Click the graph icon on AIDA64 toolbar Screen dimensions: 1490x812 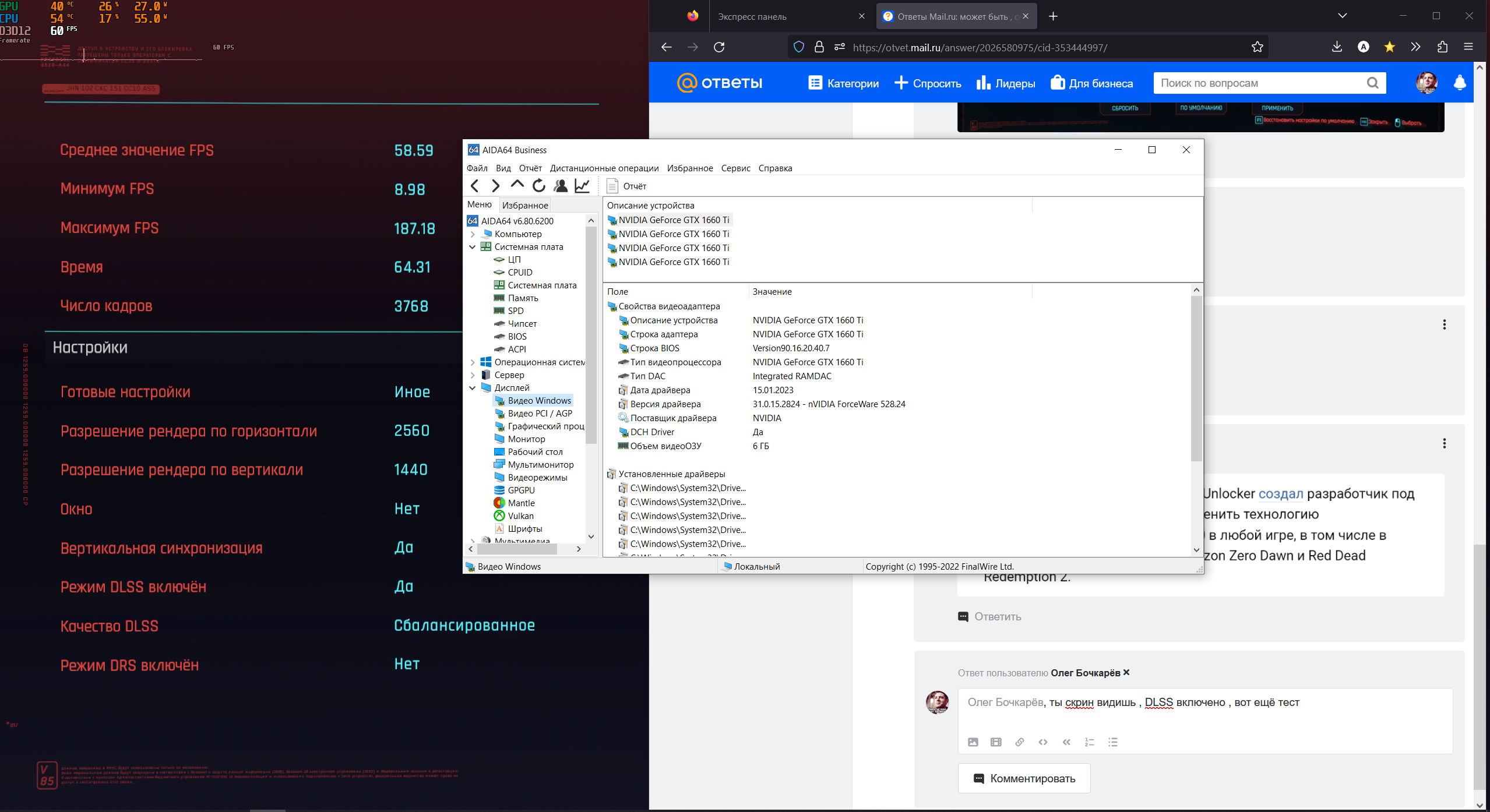tap(581, 185)
